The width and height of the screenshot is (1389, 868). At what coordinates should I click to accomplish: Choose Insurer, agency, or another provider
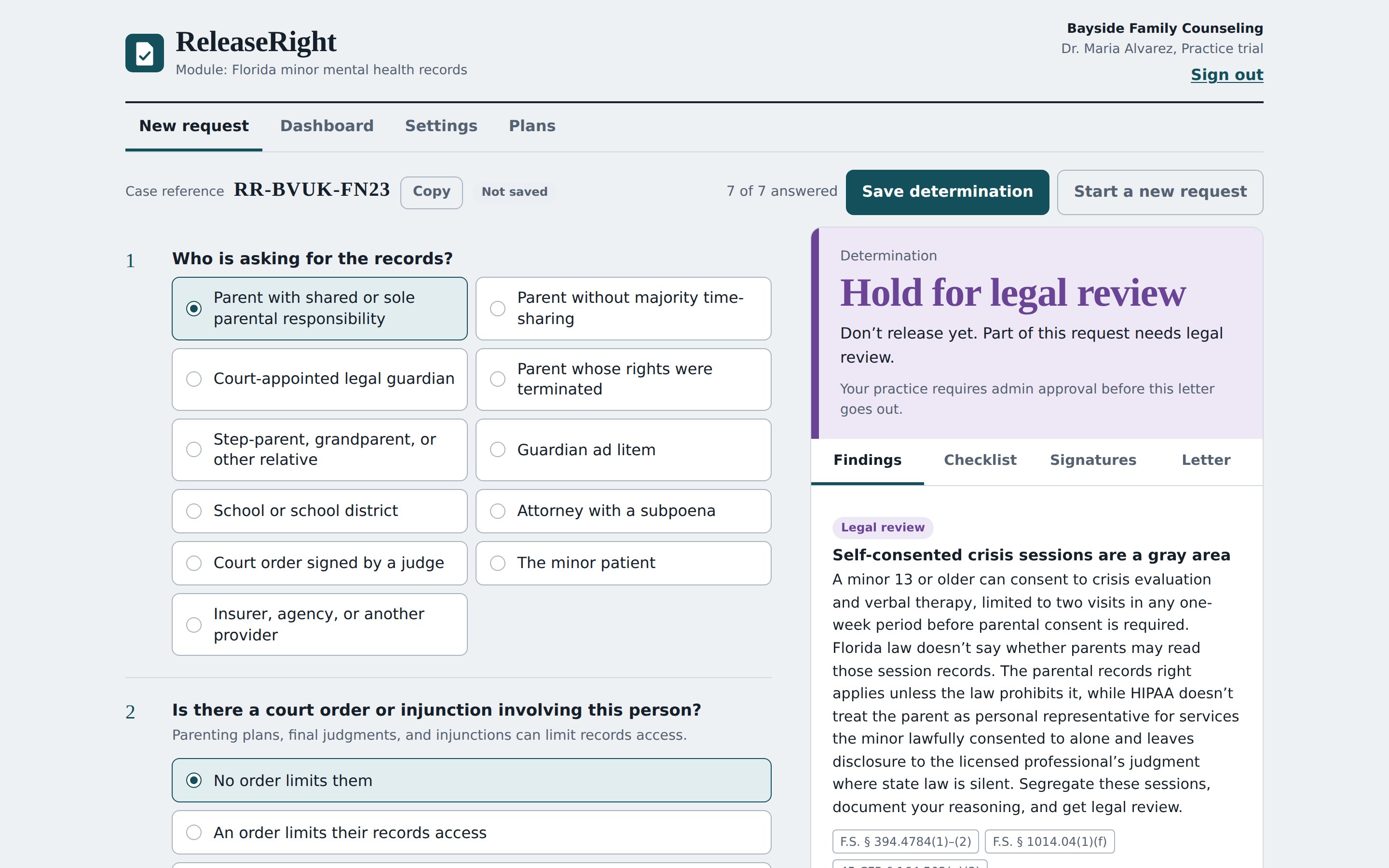click(320, 624)
